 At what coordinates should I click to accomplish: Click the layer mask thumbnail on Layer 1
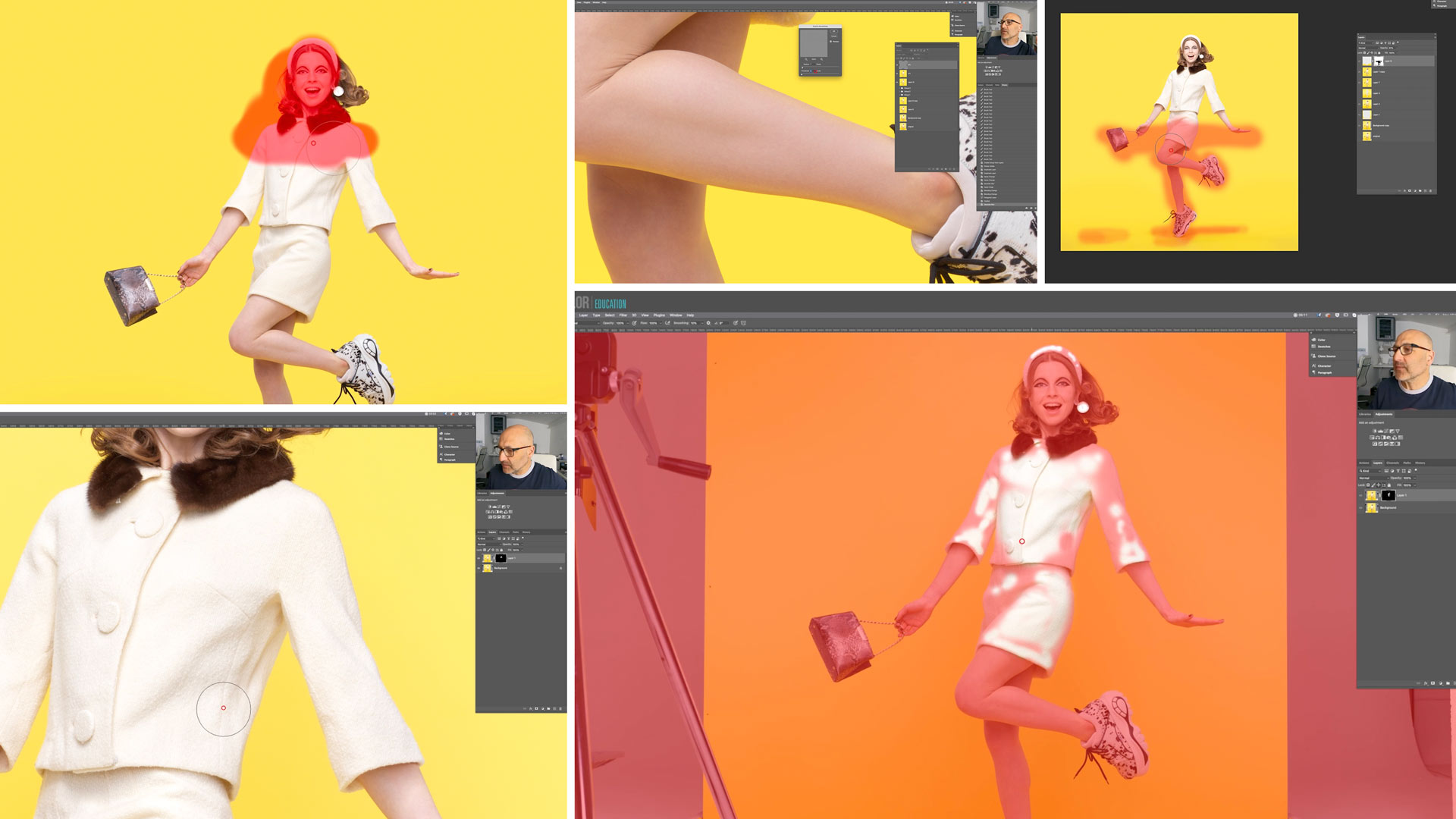(x=1389, y=495)
